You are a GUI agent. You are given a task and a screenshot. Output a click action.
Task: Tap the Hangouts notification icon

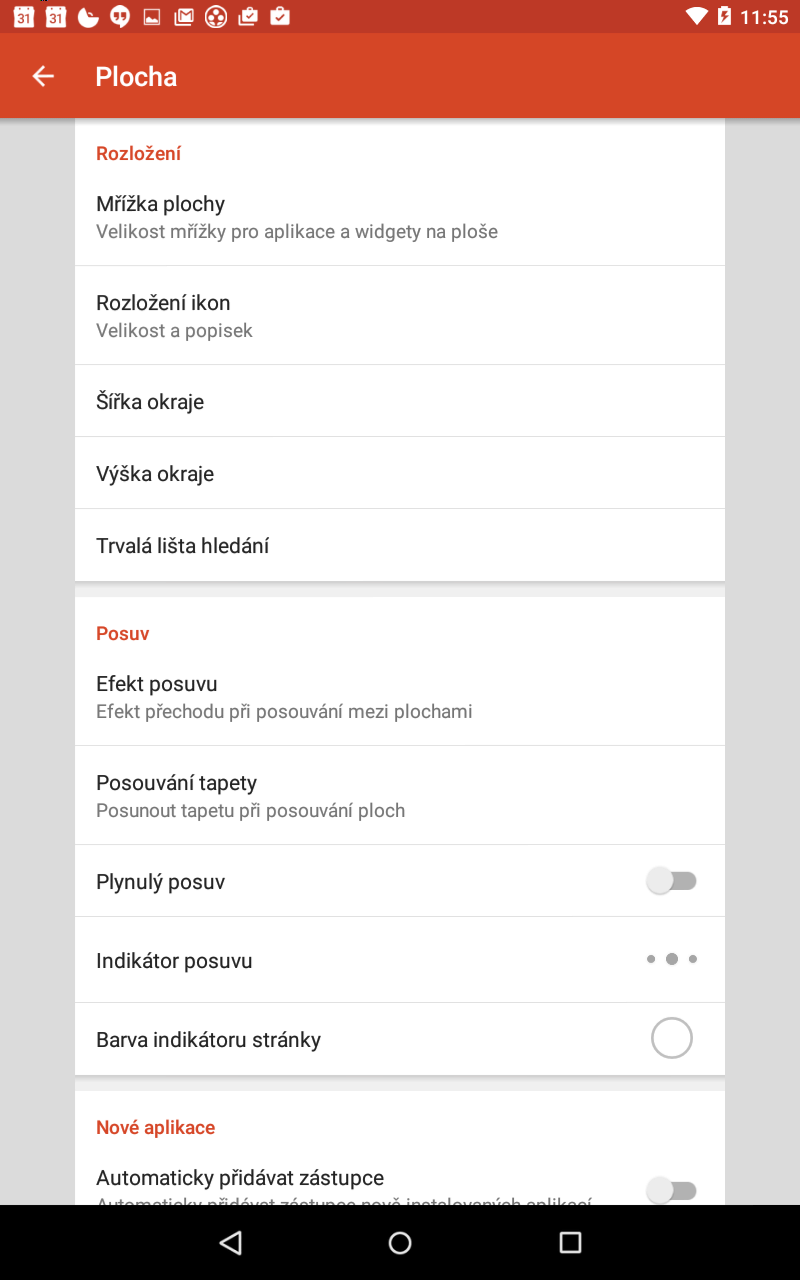120,16
